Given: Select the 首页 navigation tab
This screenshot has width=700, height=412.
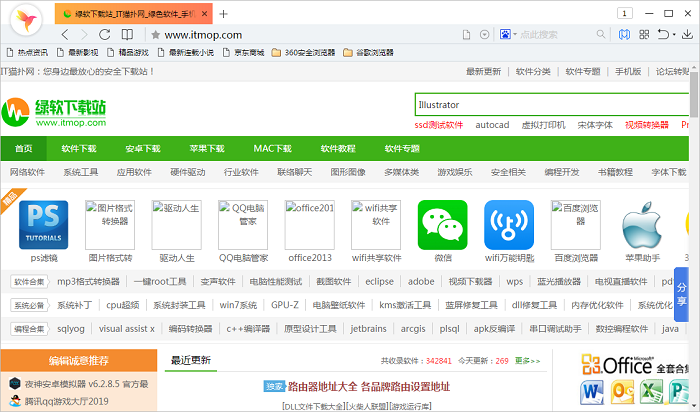Looking at the screenshot, I should 24,149.
